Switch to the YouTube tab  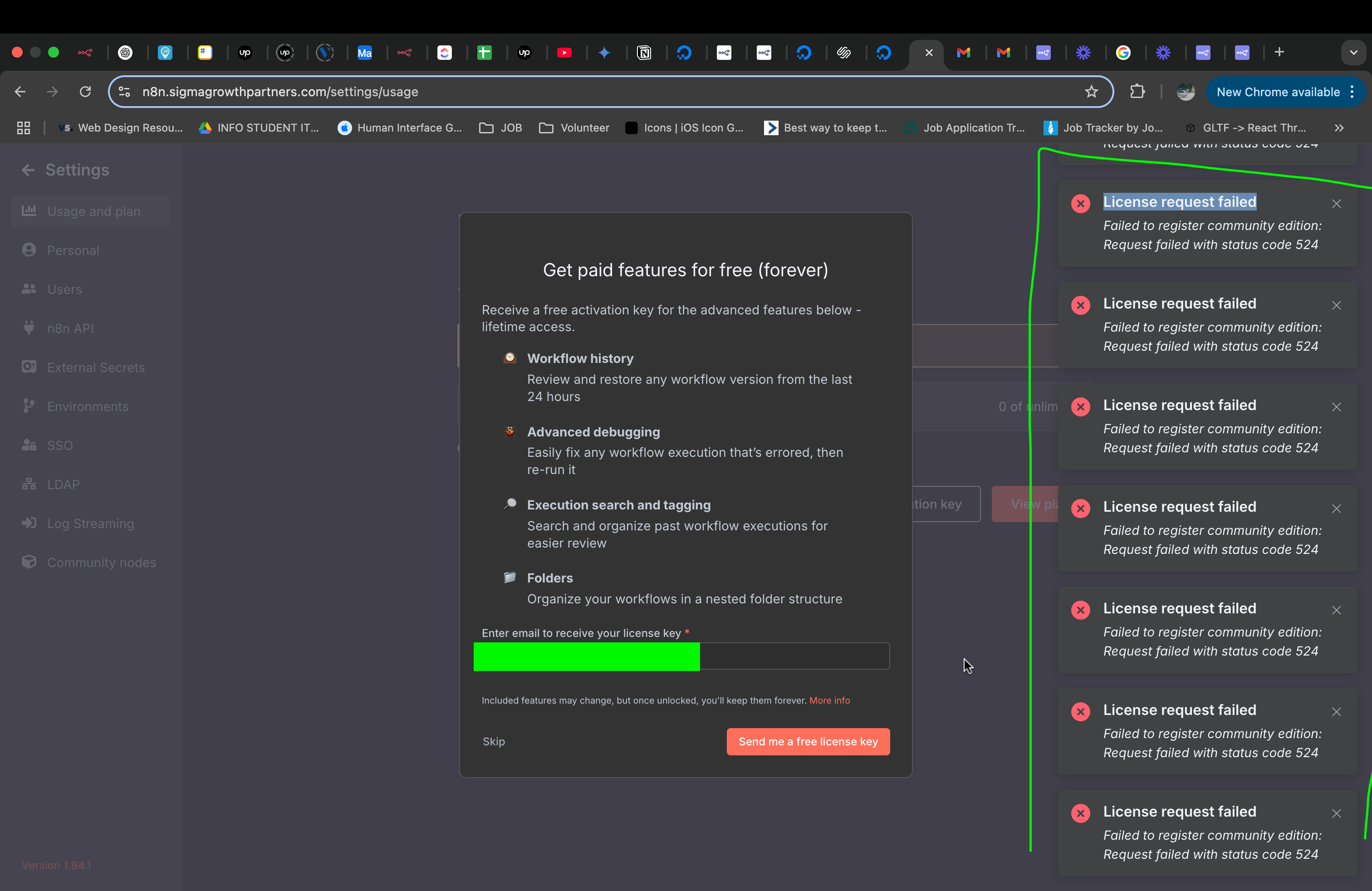click(x=564, y=53)
